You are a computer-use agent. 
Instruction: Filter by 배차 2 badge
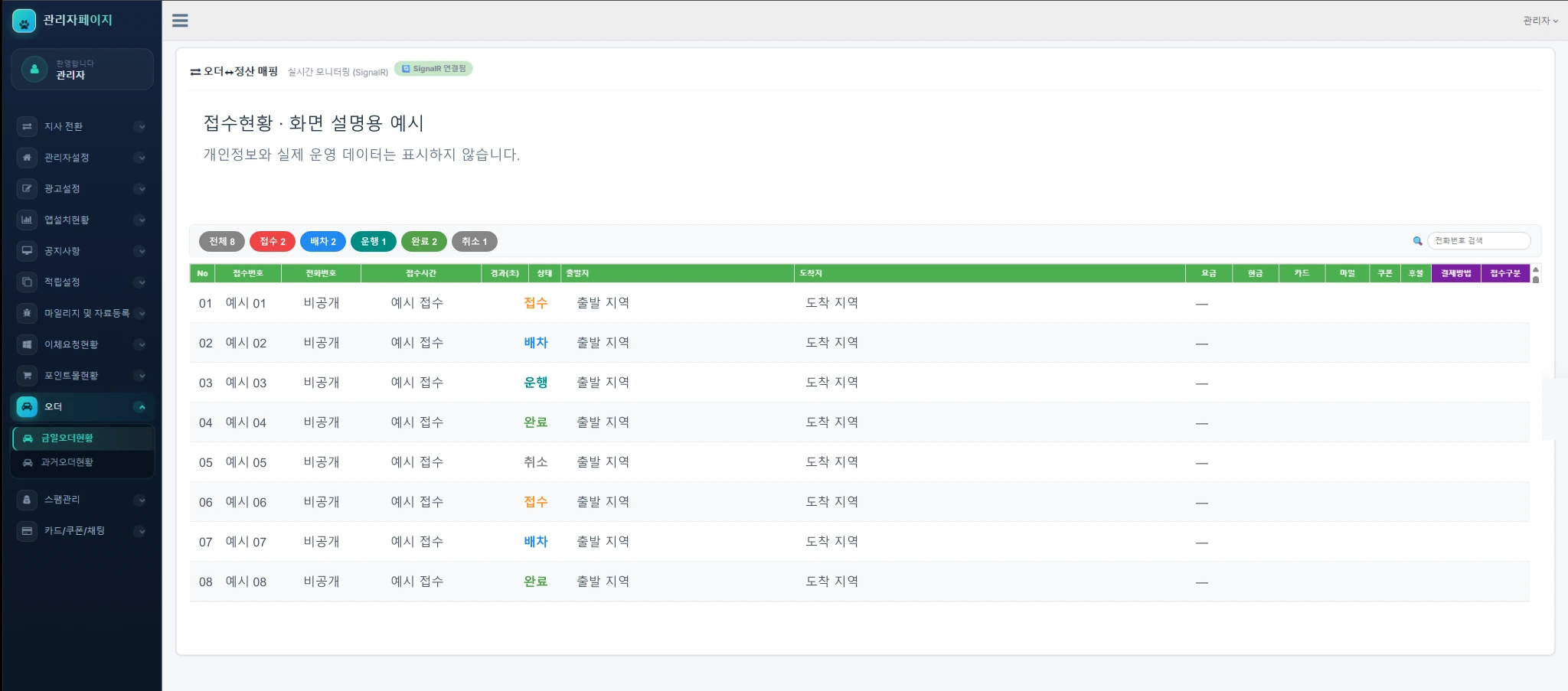pyautogui.click(x=323, y=241)
